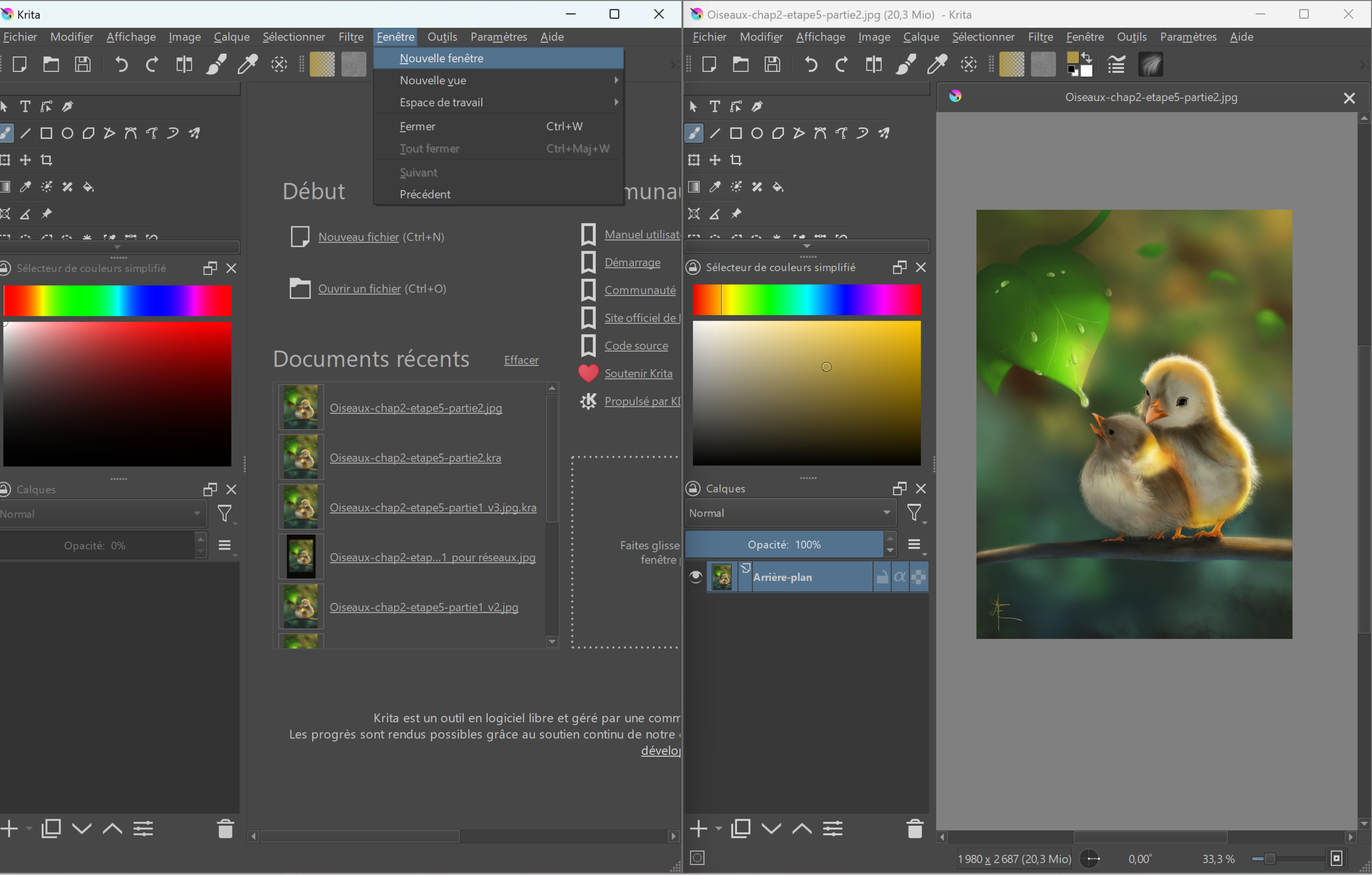Choose Nouvelle fenêtre from the Fenêtre menu
Image resolution: width=1372 pixels, height=875 pixels.
tap(442, 58)
